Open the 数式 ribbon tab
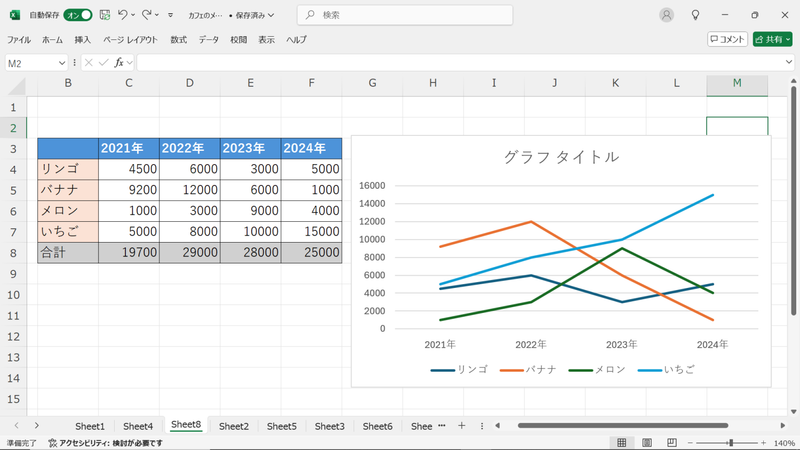 click(x=179, y=39)
